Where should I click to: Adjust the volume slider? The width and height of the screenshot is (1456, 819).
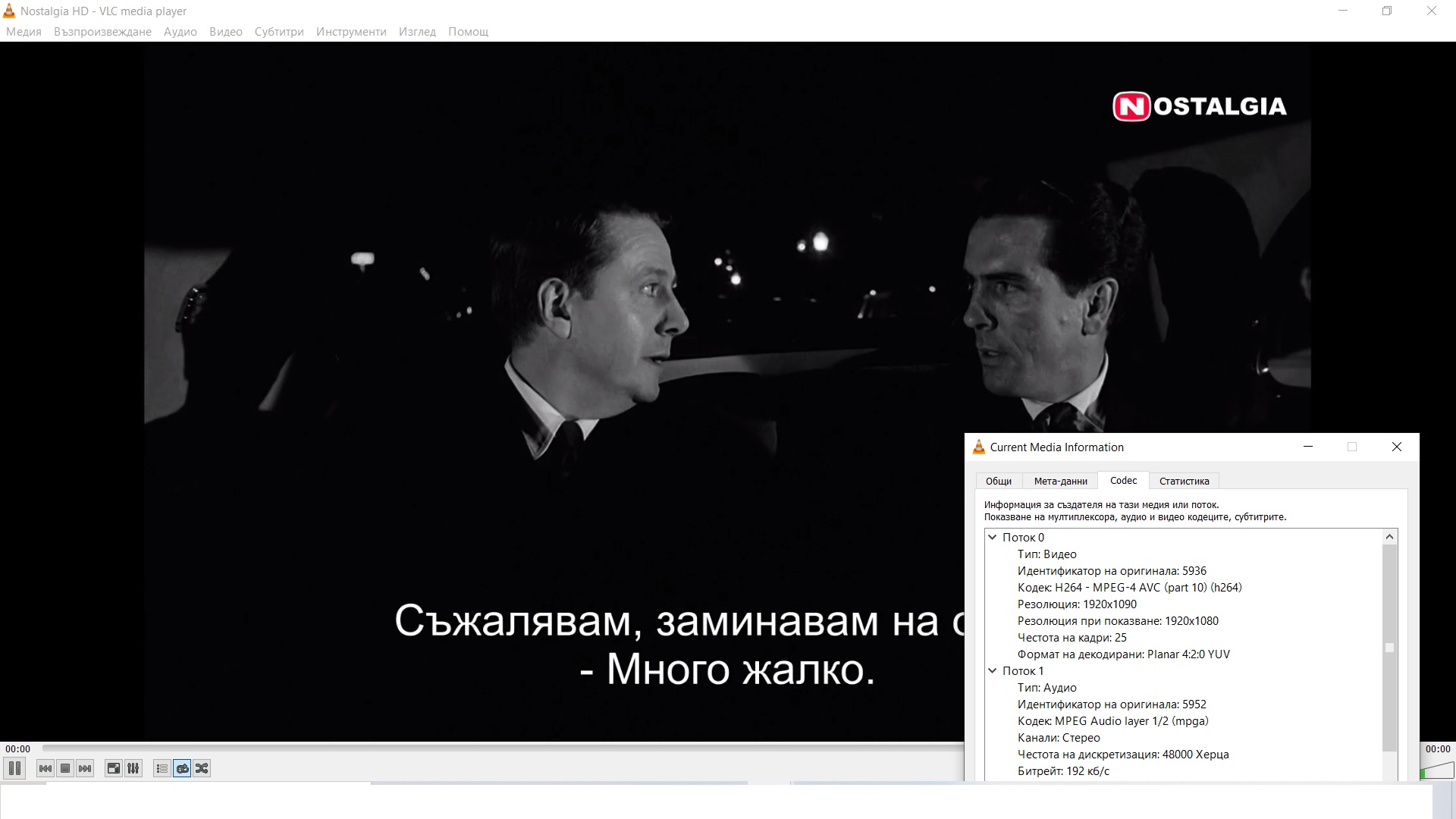[x=1437, y=771]
